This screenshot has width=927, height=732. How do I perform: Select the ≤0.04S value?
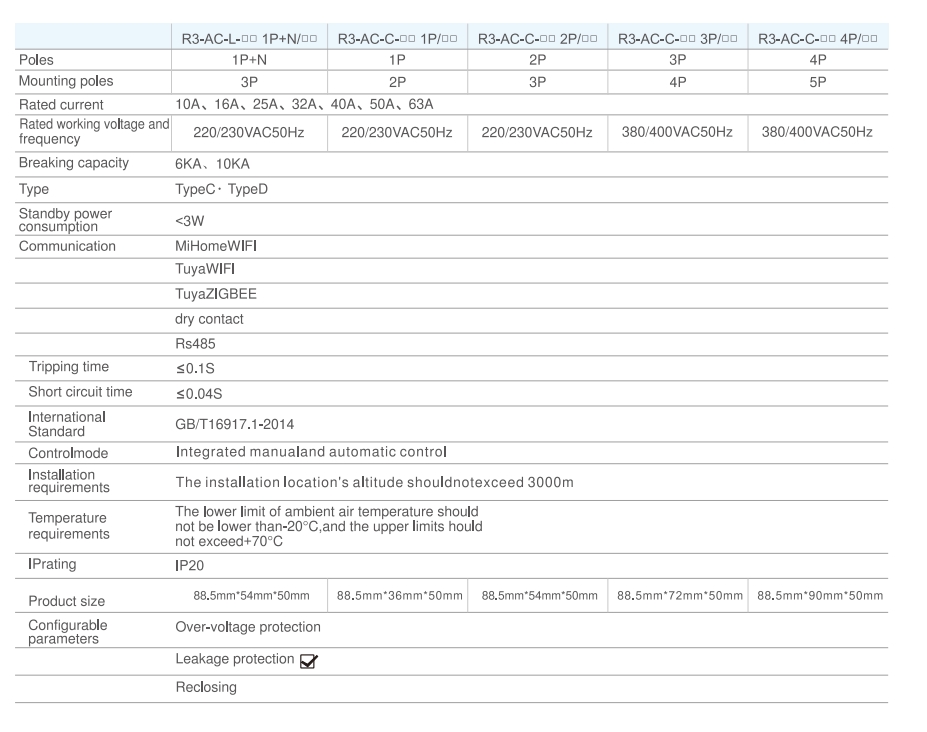pyautogui.click(x=199, y=394)
